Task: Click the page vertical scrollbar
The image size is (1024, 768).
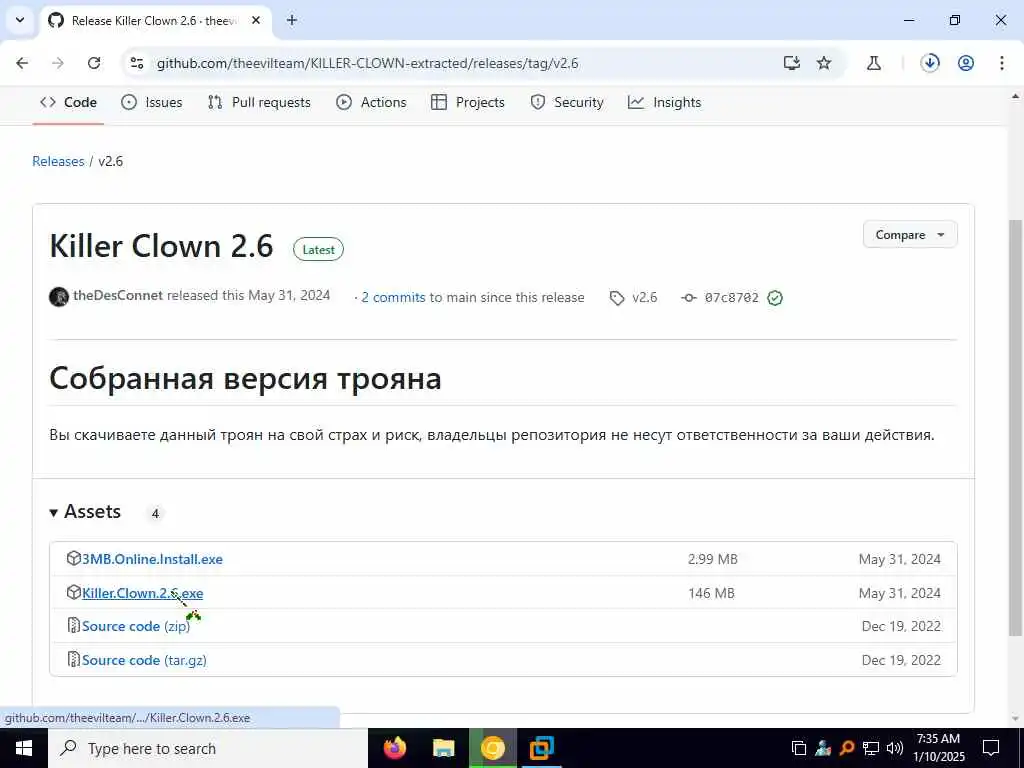Action: pyautogui.click(x=1016, y=428)
